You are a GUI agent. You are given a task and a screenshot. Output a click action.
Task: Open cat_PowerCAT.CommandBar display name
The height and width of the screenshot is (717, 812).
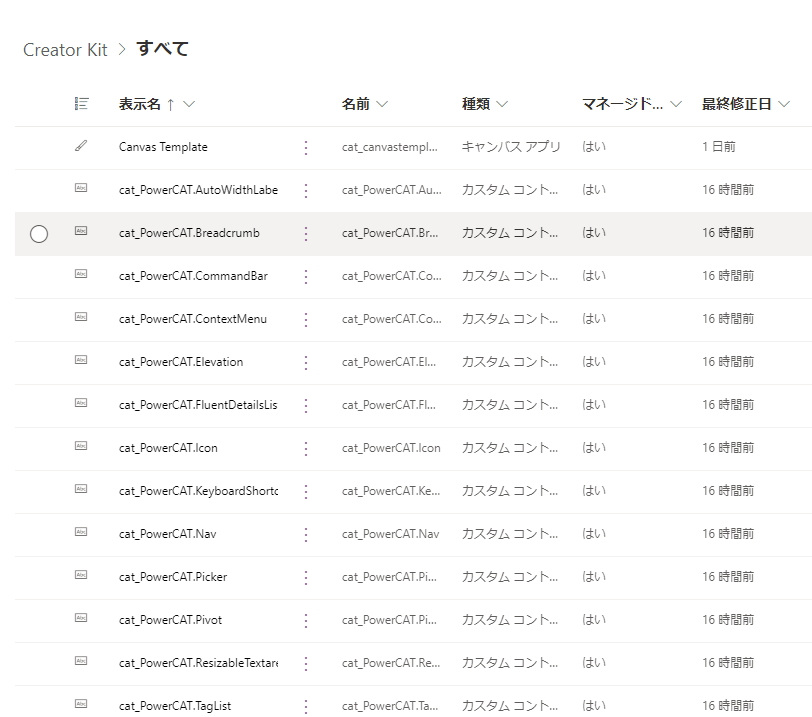tap(193, 276)
